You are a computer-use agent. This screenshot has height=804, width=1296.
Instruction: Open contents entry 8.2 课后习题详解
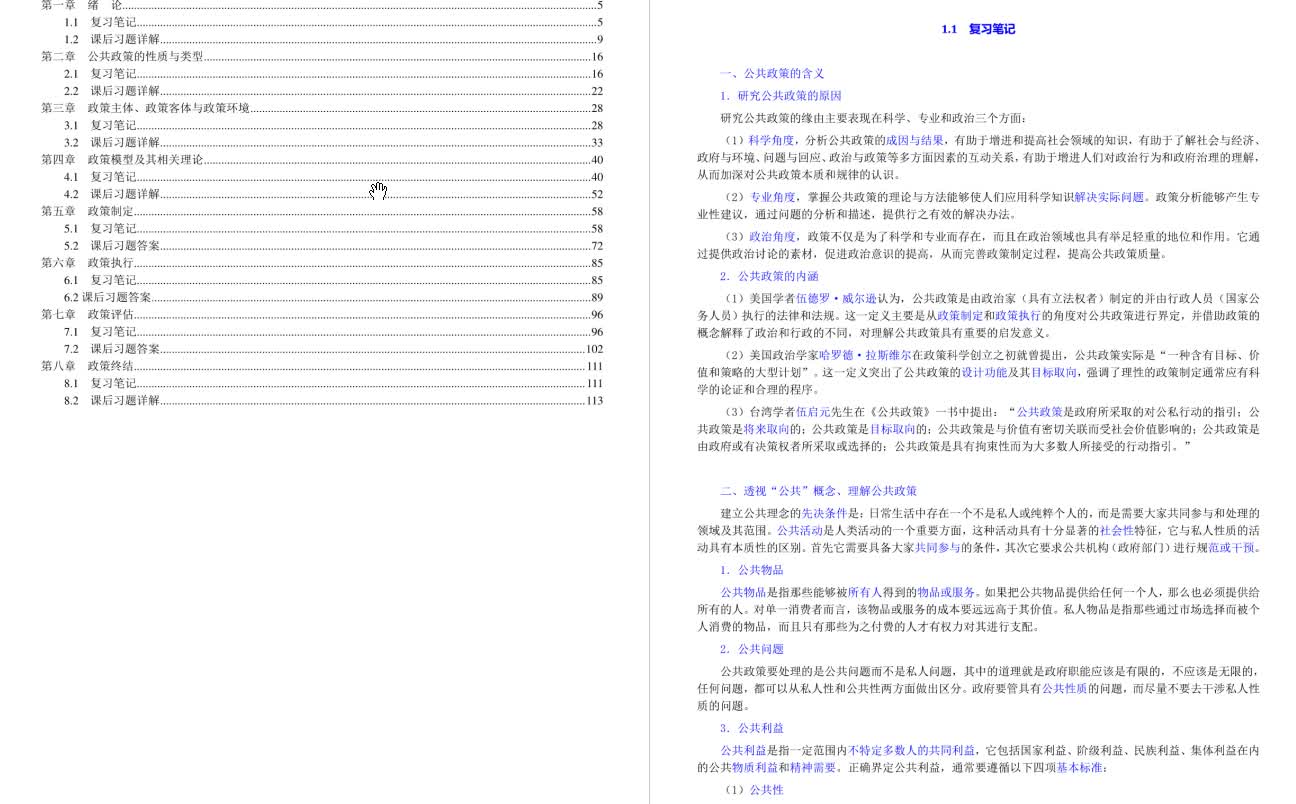[334, 400]
